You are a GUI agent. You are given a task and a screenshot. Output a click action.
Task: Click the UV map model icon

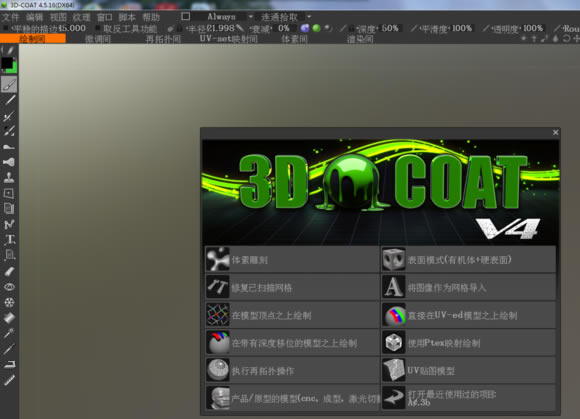(x=394, y=370)
